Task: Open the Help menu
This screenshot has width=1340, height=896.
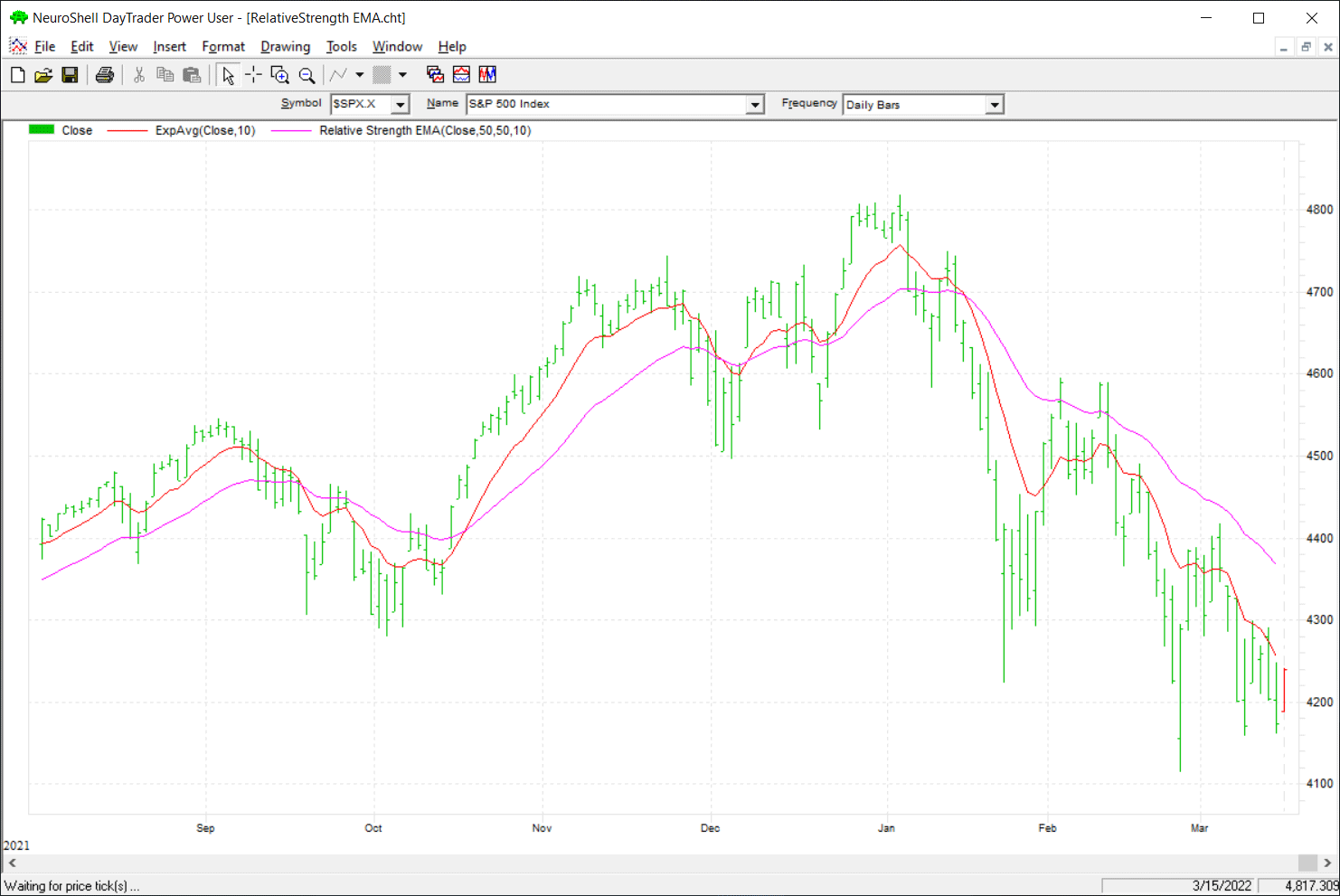Action: click(452, 47)
